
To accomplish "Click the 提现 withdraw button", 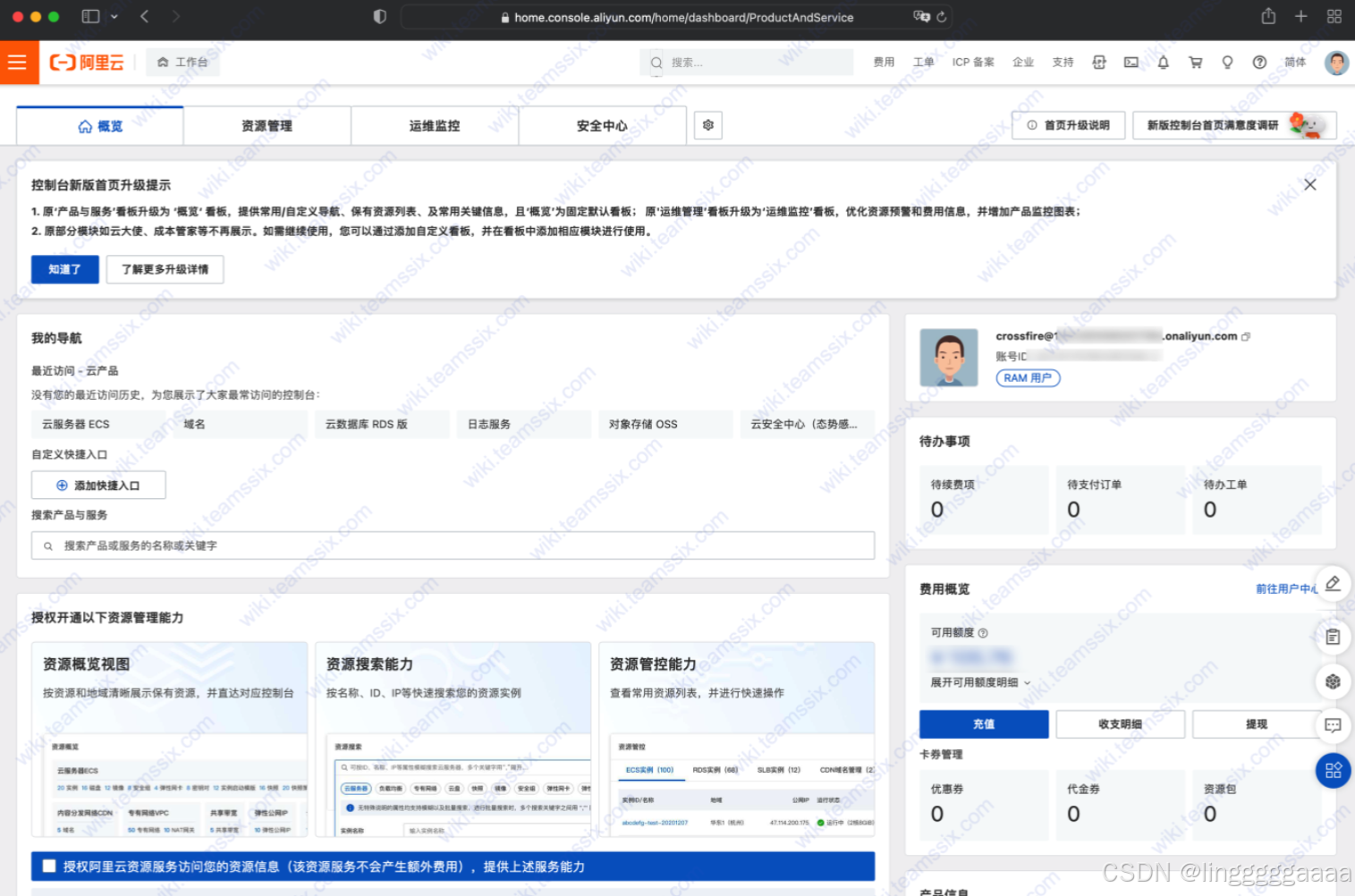I will point(1257,724).
